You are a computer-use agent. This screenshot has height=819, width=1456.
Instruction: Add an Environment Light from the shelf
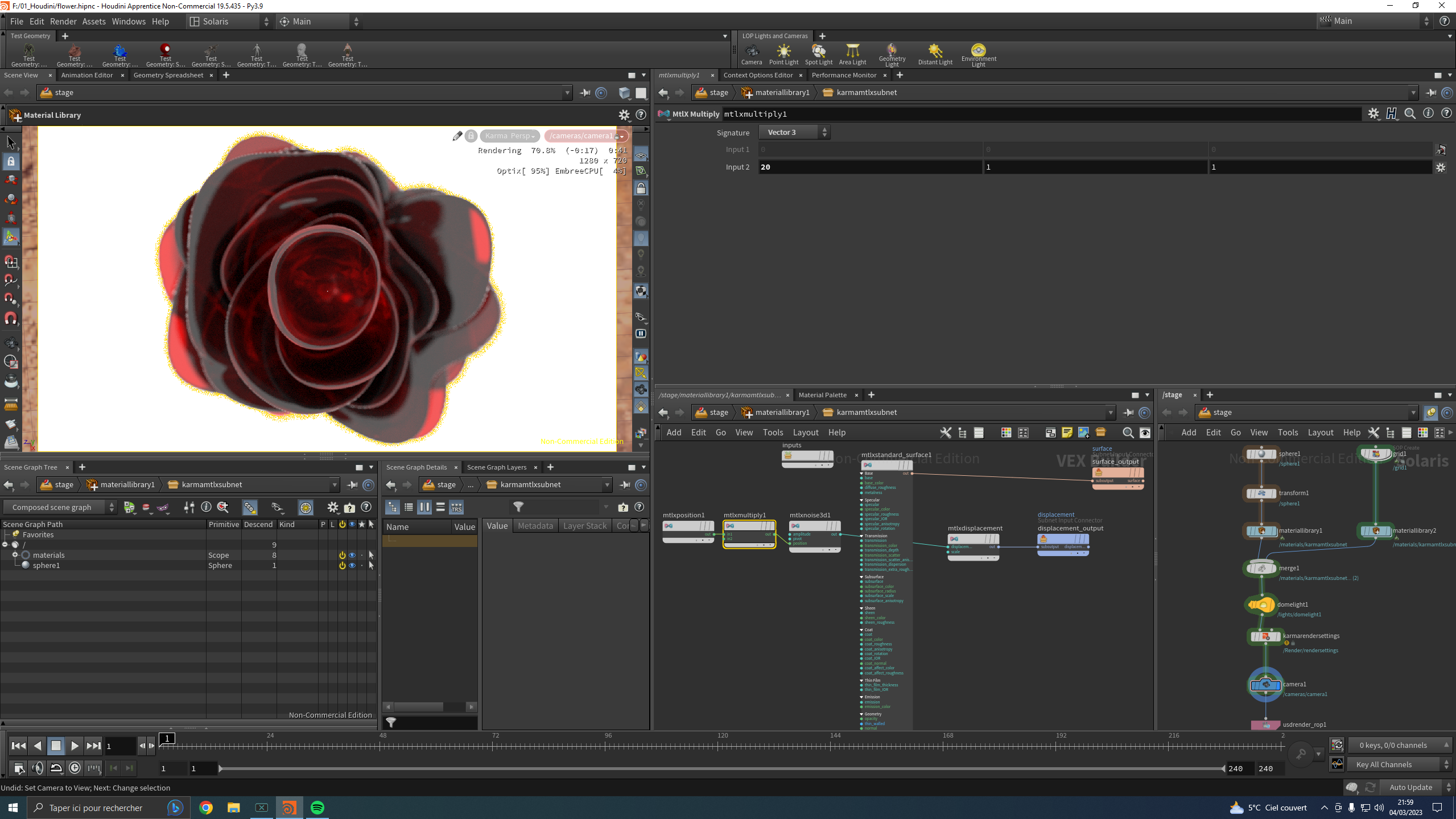pyautogui.click(x=979, y=55)
